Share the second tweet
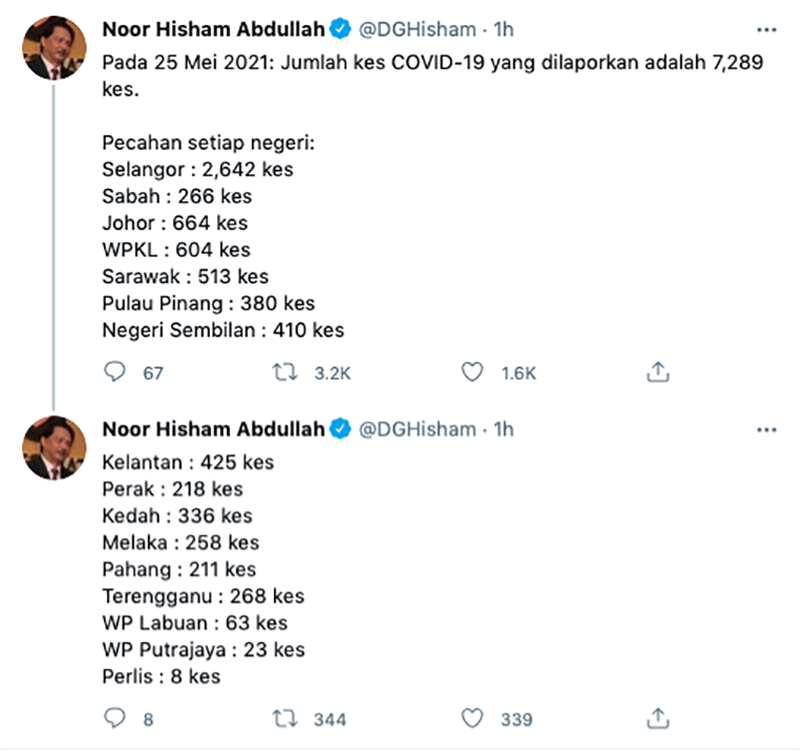The image size is (800, 751). [x=658, y=718]
